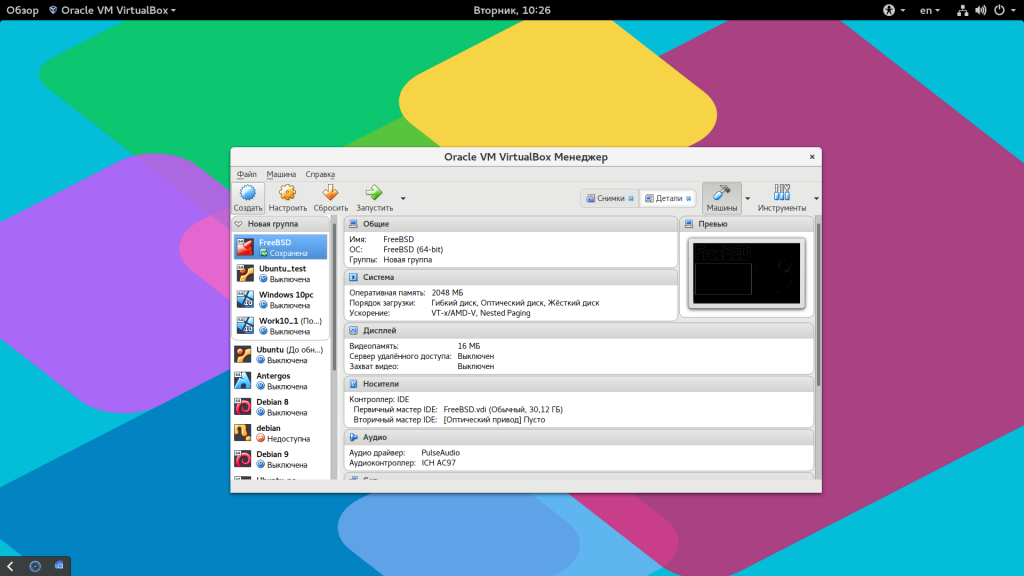Close the Снимки pinned pane toggle

pyautogui.click(x=630, y=198)
